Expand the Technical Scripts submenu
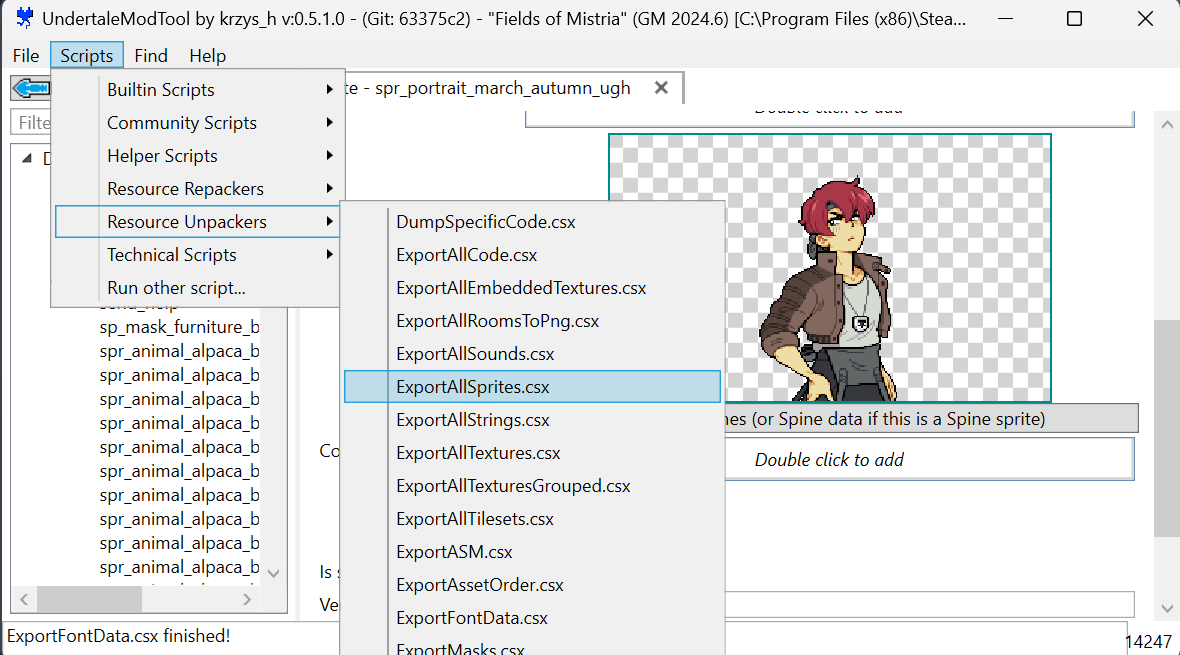 197,255
